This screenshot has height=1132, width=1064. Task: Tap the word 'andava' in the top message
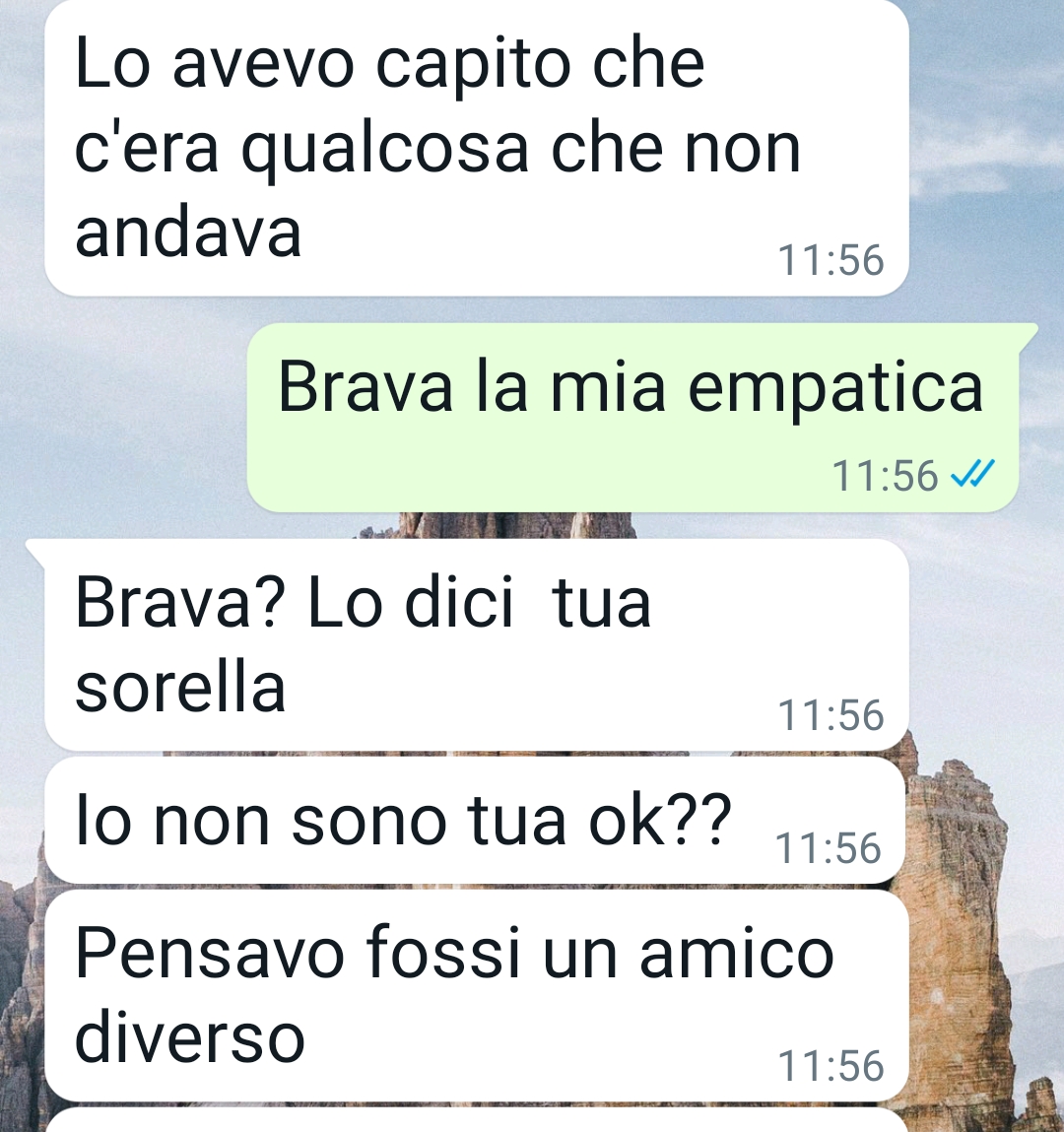(188, 233)
